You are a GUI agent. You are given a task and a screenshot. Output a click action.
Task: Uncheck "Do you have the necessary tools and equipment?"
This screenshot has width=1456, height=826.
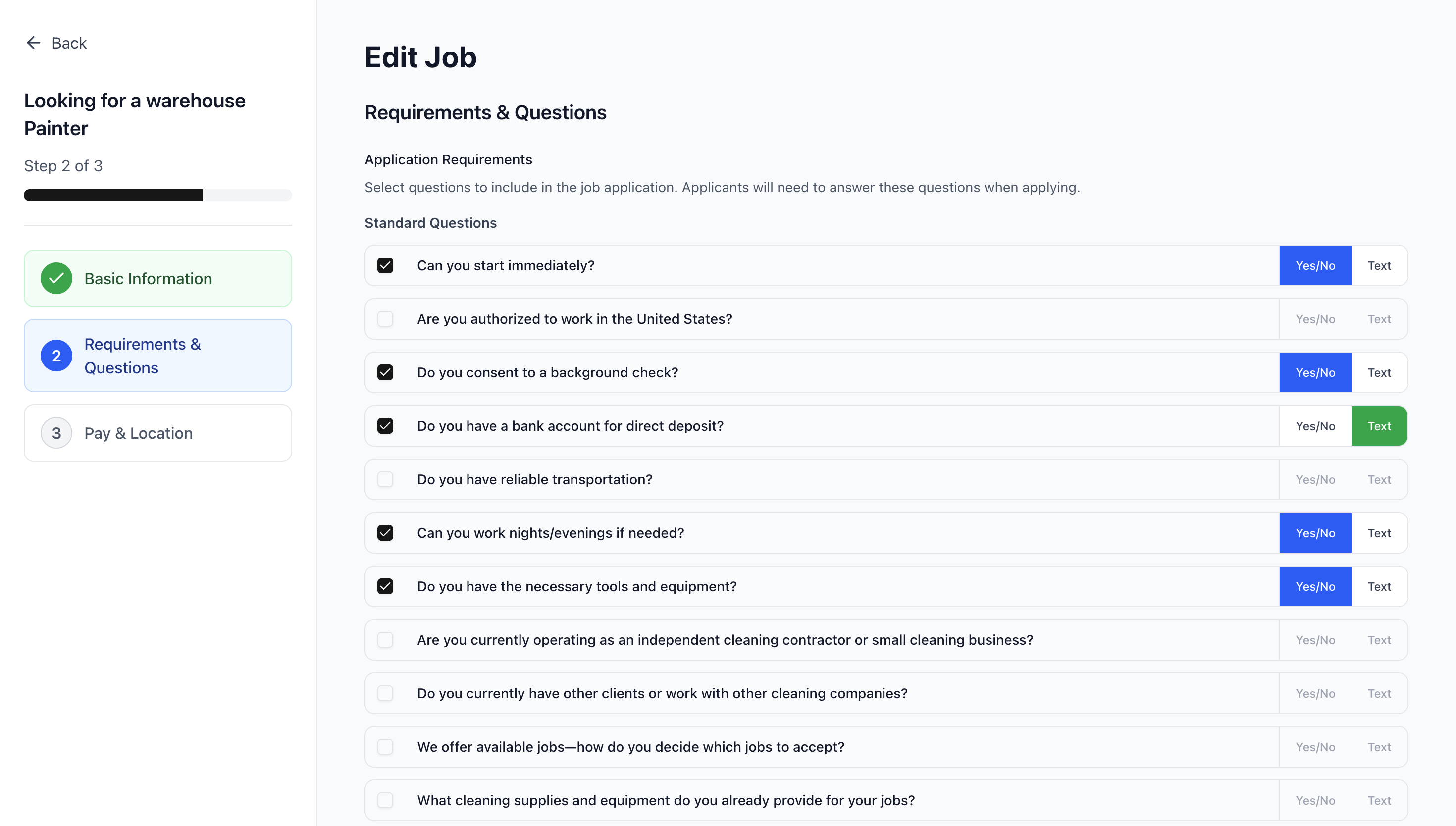pyautogui.click(x=386, y=586)
